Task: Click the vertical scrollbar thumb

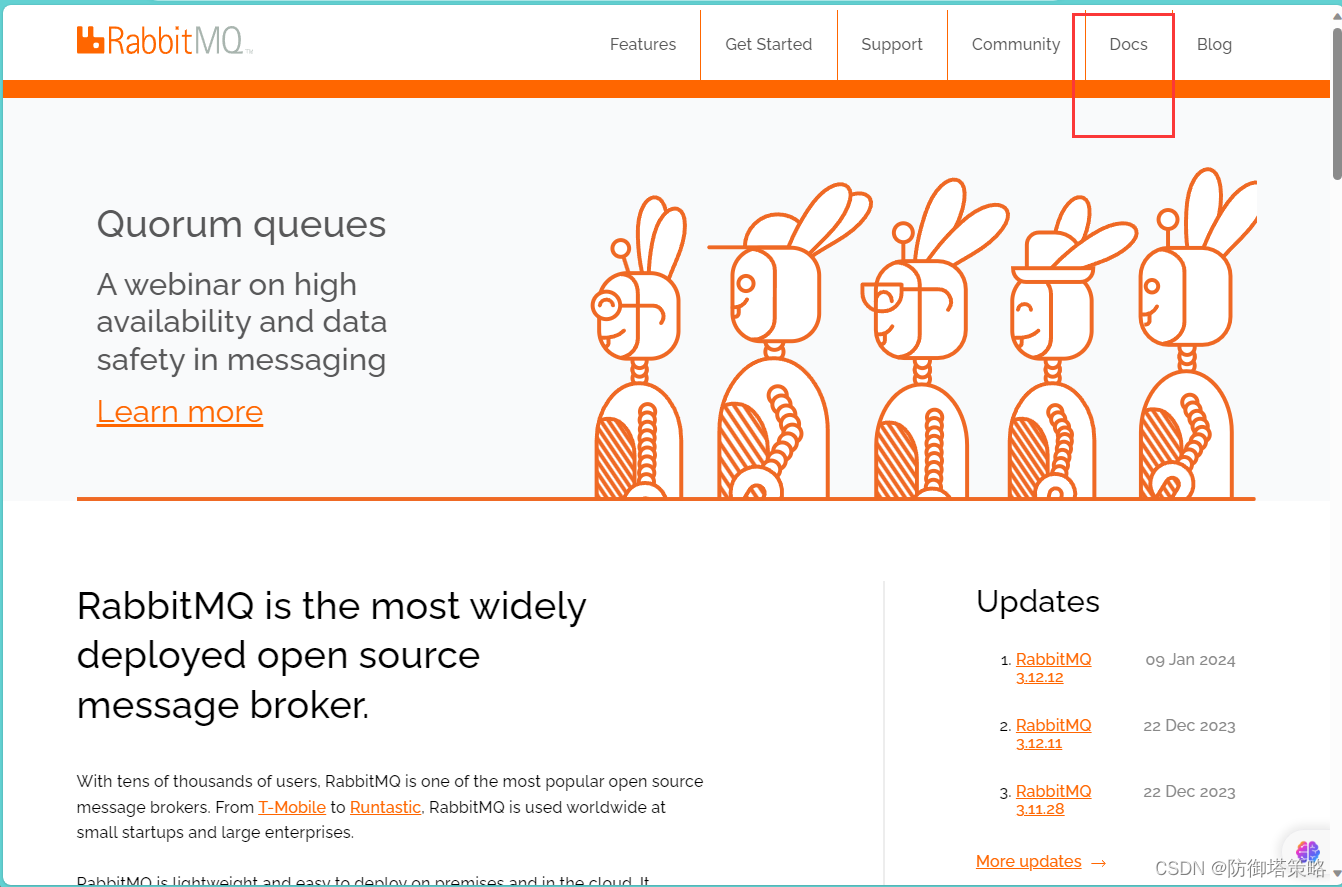Action: tap(1337, 103)
